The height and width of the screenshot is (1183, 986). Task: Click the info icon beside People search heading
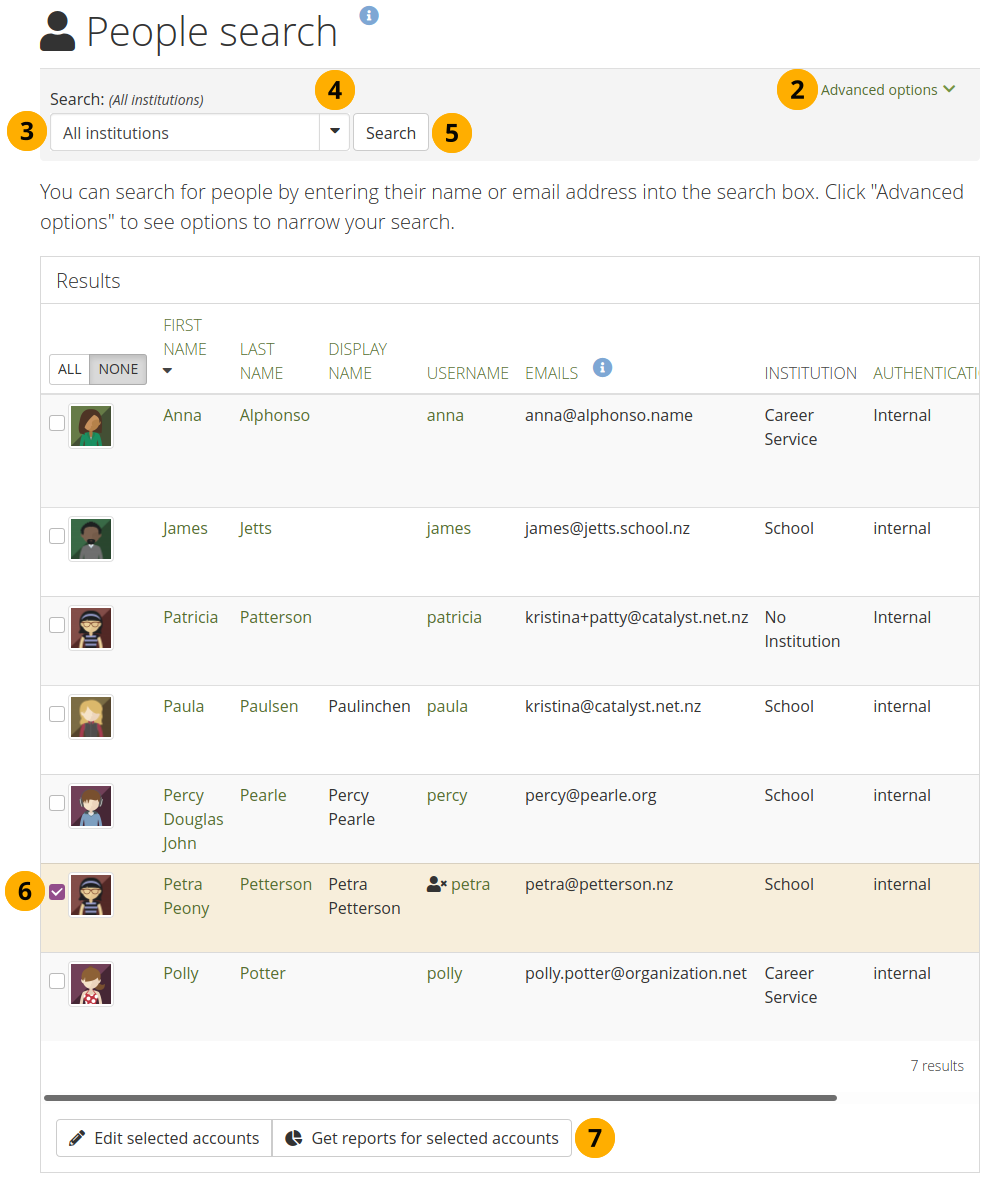click(369, 15)
